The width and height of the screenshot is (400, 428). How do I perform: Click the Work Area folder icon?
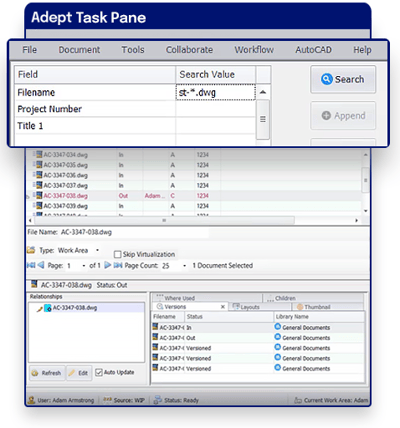coord(31,250)
